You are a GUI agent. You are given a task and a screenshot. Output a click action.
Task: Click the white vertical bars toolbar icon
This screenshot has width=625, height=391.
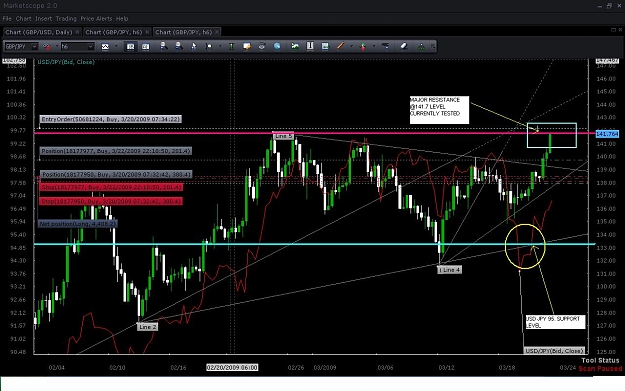point(310,46)
